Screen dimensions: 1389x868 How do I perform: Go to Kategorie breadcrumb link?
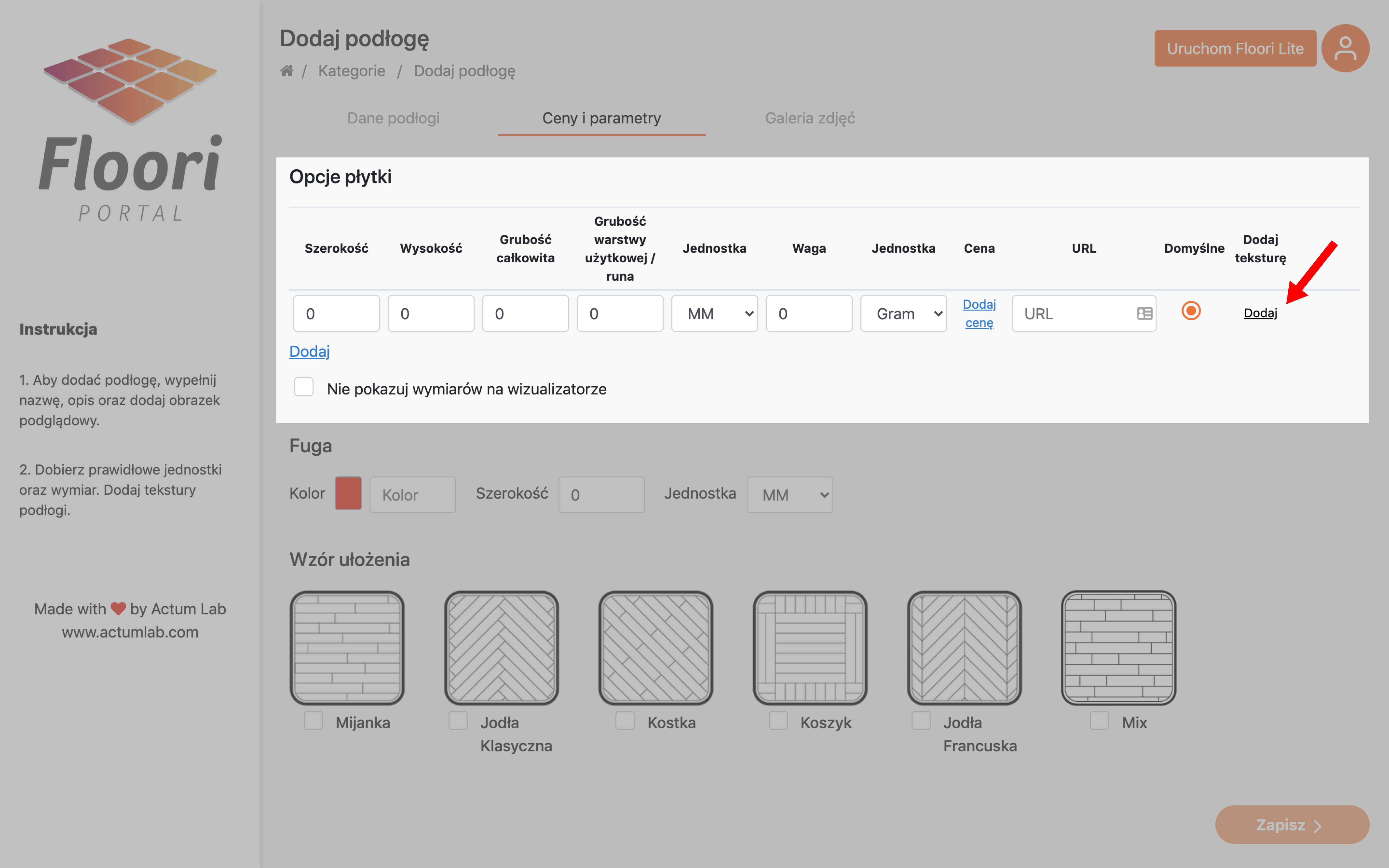(x=352, y=71)
